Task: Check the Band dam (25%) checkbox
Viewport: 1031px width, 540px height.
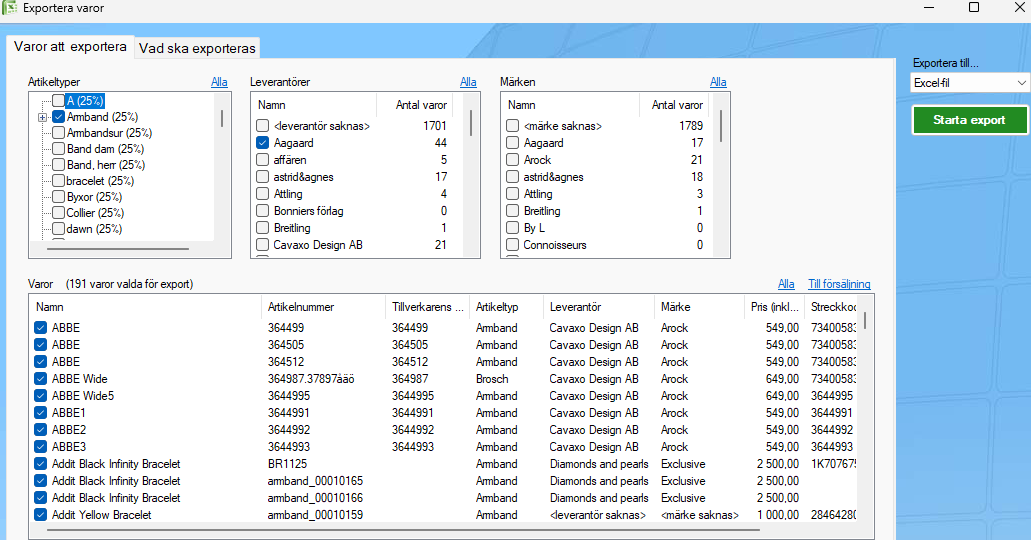Action: 59,149
